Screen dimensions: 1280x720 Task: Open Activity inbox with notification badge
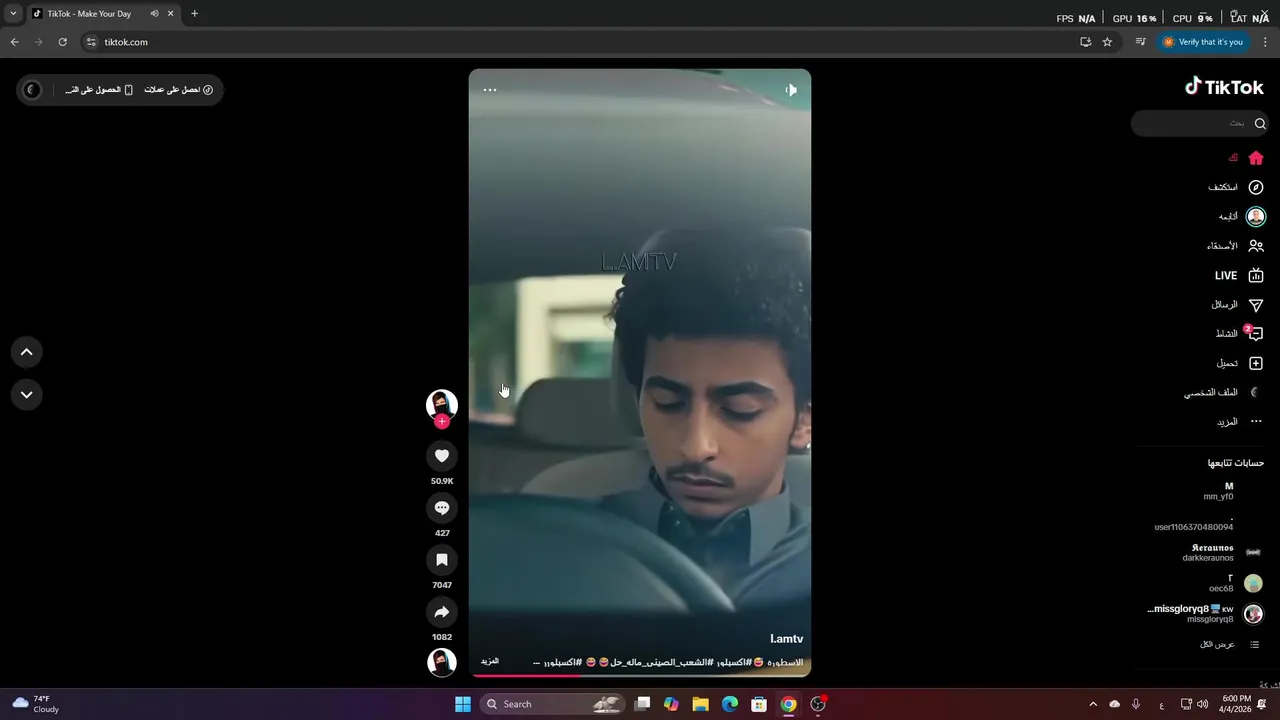coord(1240,334)
